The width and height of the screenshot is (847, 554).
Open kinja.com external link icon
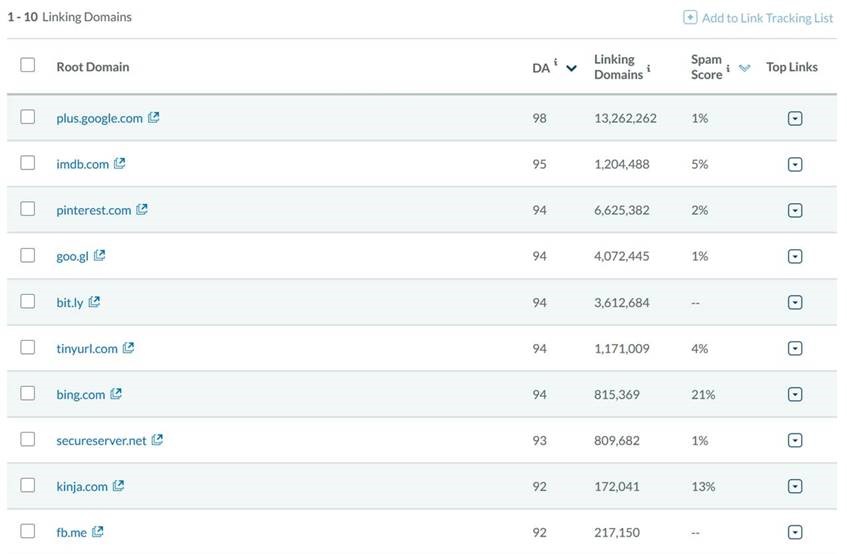[118, 485]
